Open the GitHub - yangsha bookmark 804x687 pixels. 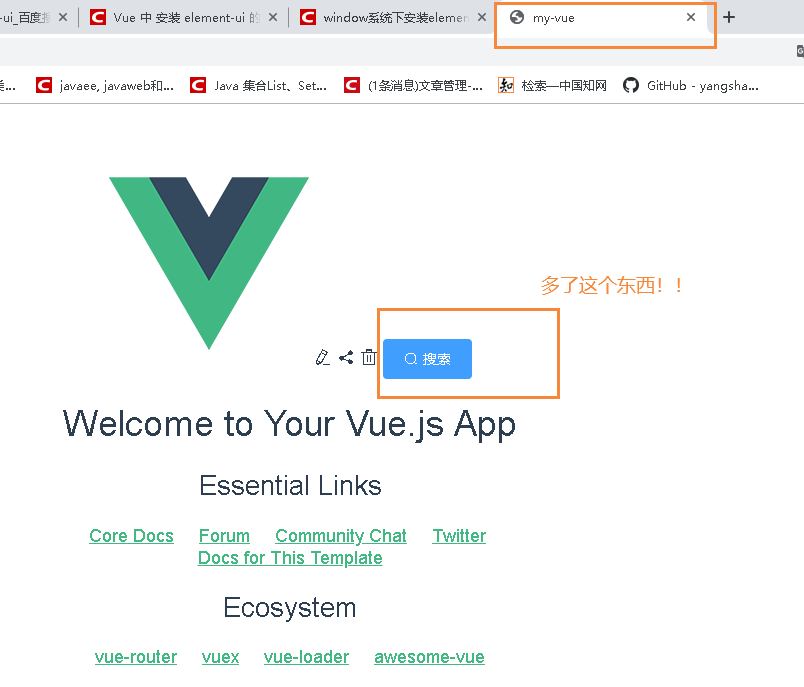pyautogui.click(x=690, y=86)
